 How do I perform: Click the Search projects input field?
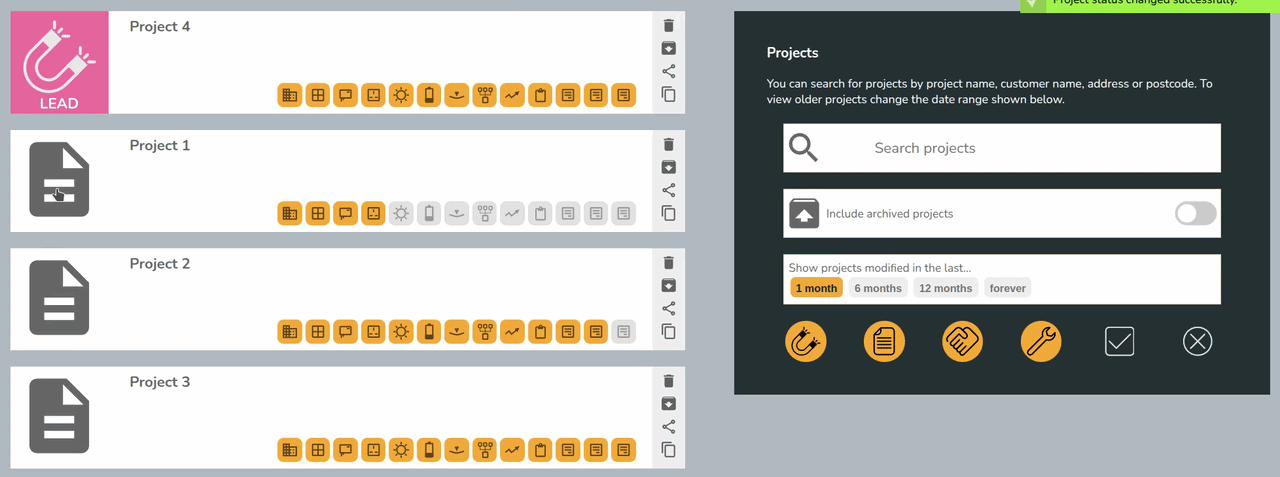click(x=1001, y=148)
